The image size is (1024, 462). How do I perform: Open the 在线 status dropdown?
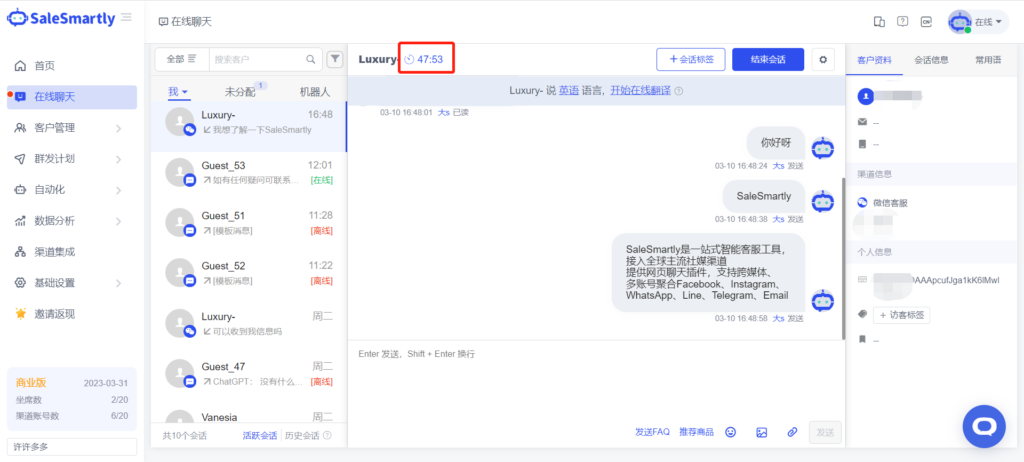978,22
